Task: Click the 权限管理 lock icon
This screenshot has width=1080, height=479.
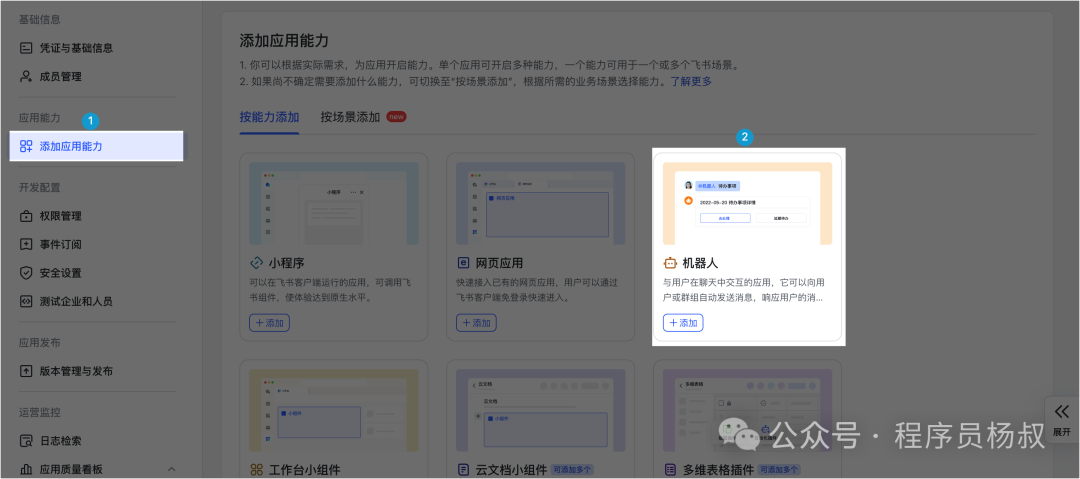Action: pos(26,216)
